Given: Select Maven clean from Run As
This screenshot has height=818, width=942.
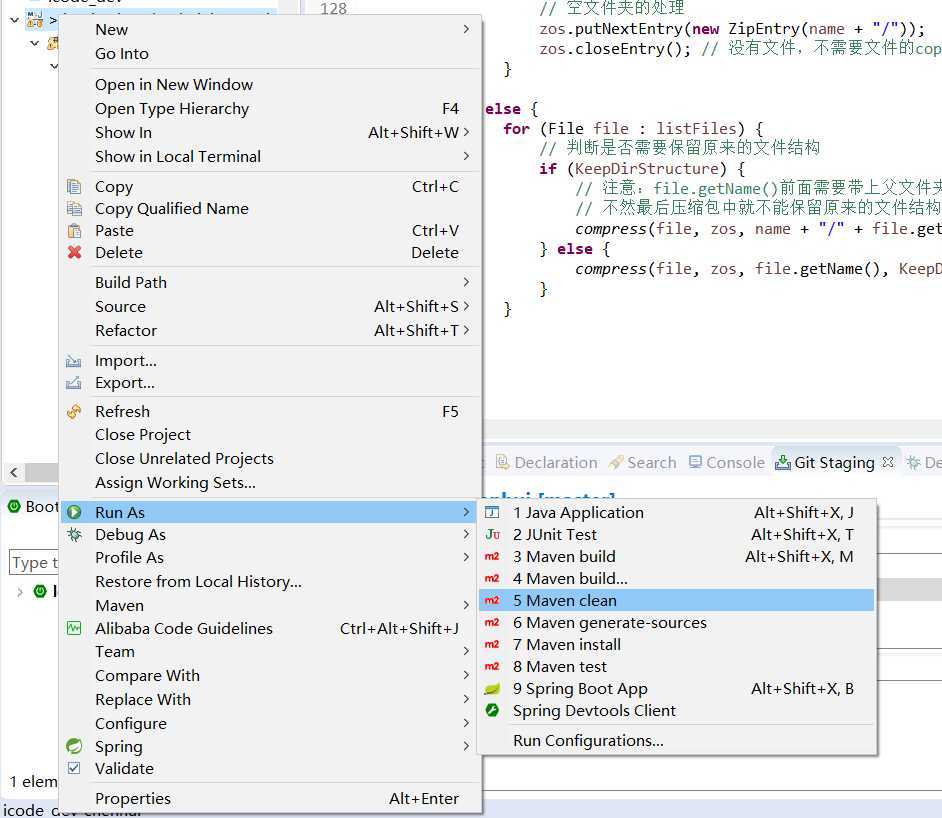Looking at the screenshot, I should point(676,601).
